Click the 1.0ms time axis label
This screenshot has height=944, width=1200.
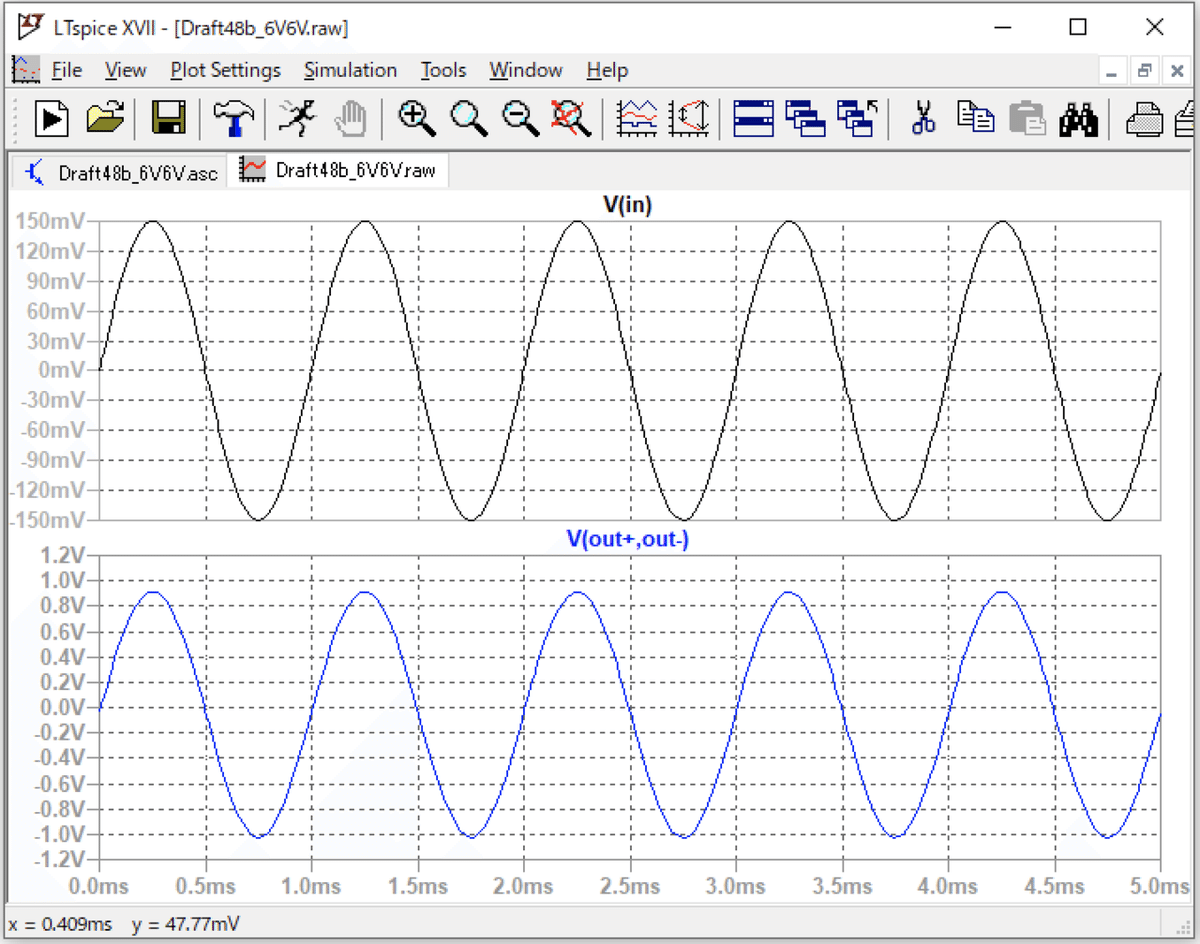click(x=311, y=886)
